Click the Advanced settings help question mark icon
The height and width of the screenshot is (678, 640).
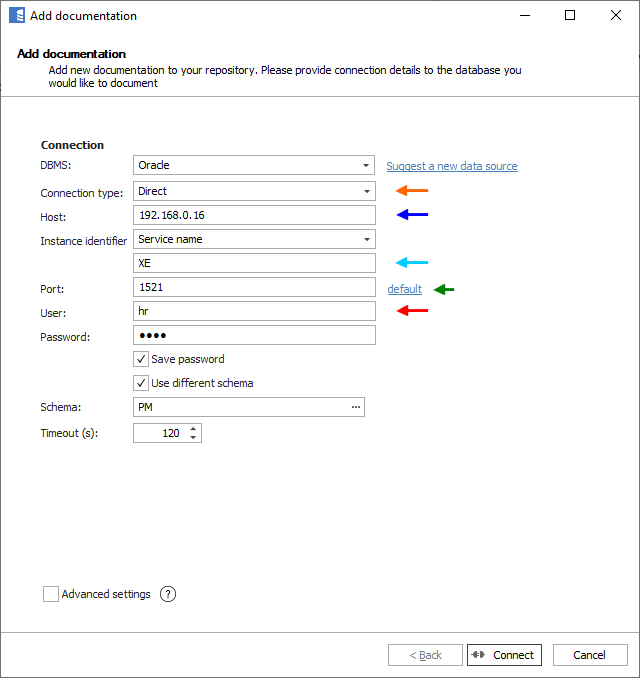168,594
